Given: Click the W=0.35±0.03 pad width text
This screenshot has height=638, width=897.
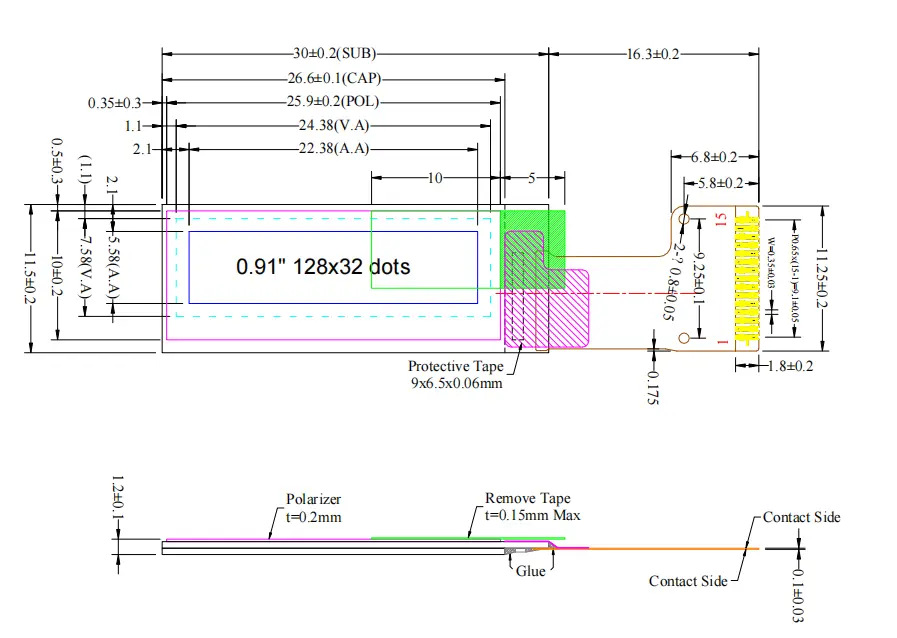Looking at the screenshot, I should [771, 263].
